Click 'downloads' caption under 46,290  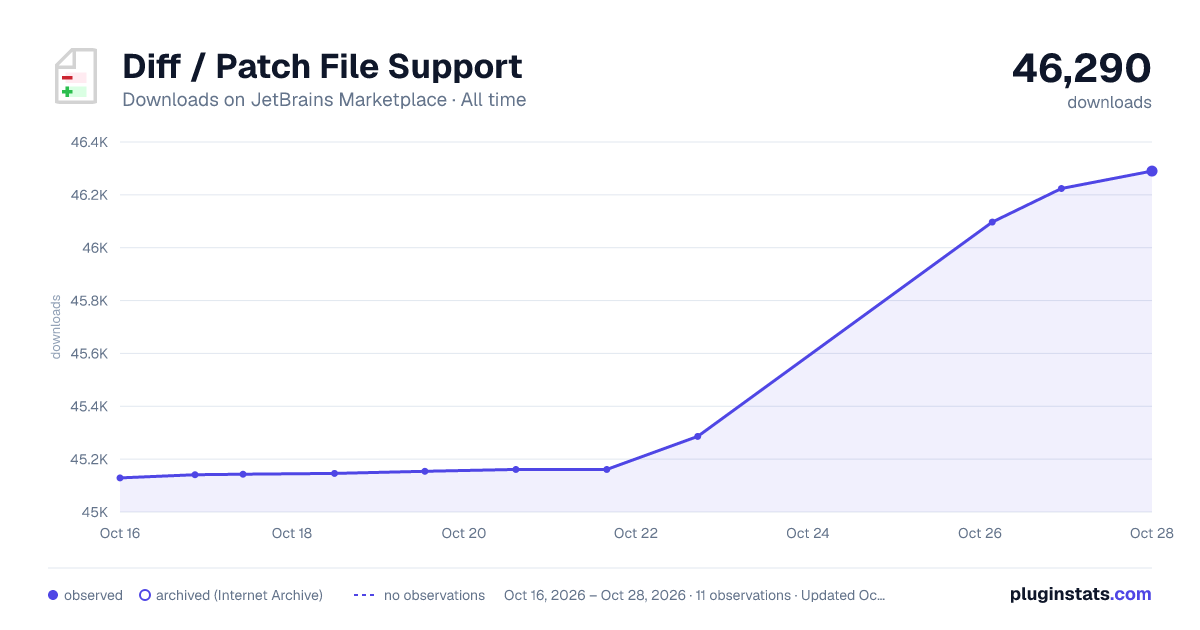click(x=1109, y=102)
